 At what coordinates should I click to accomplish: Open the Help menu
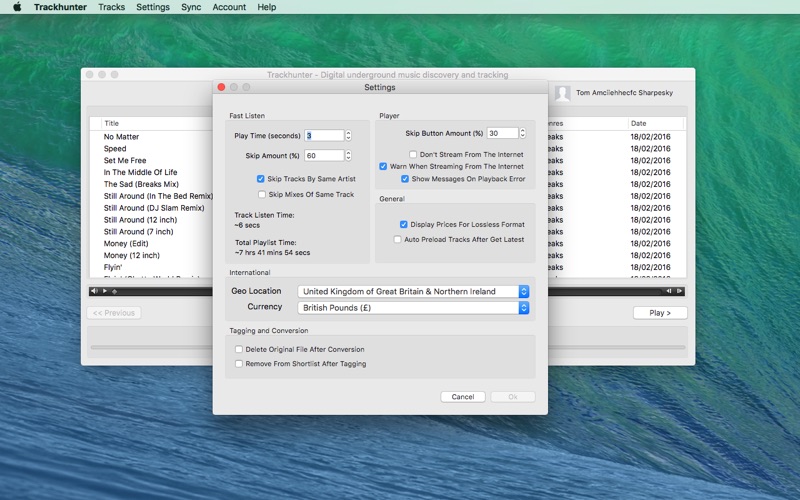266,7
